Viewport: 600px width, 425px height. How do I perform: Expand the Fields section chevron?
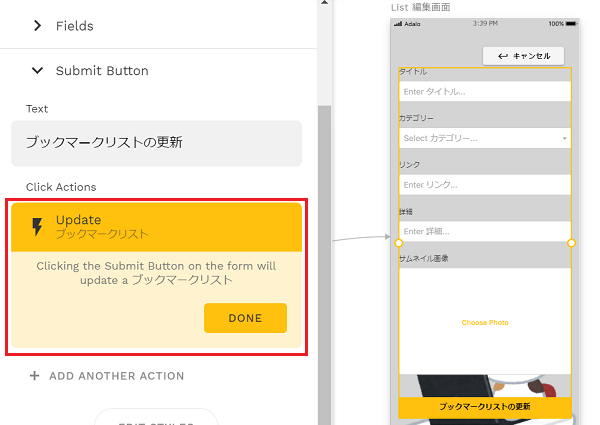[37, 26]
